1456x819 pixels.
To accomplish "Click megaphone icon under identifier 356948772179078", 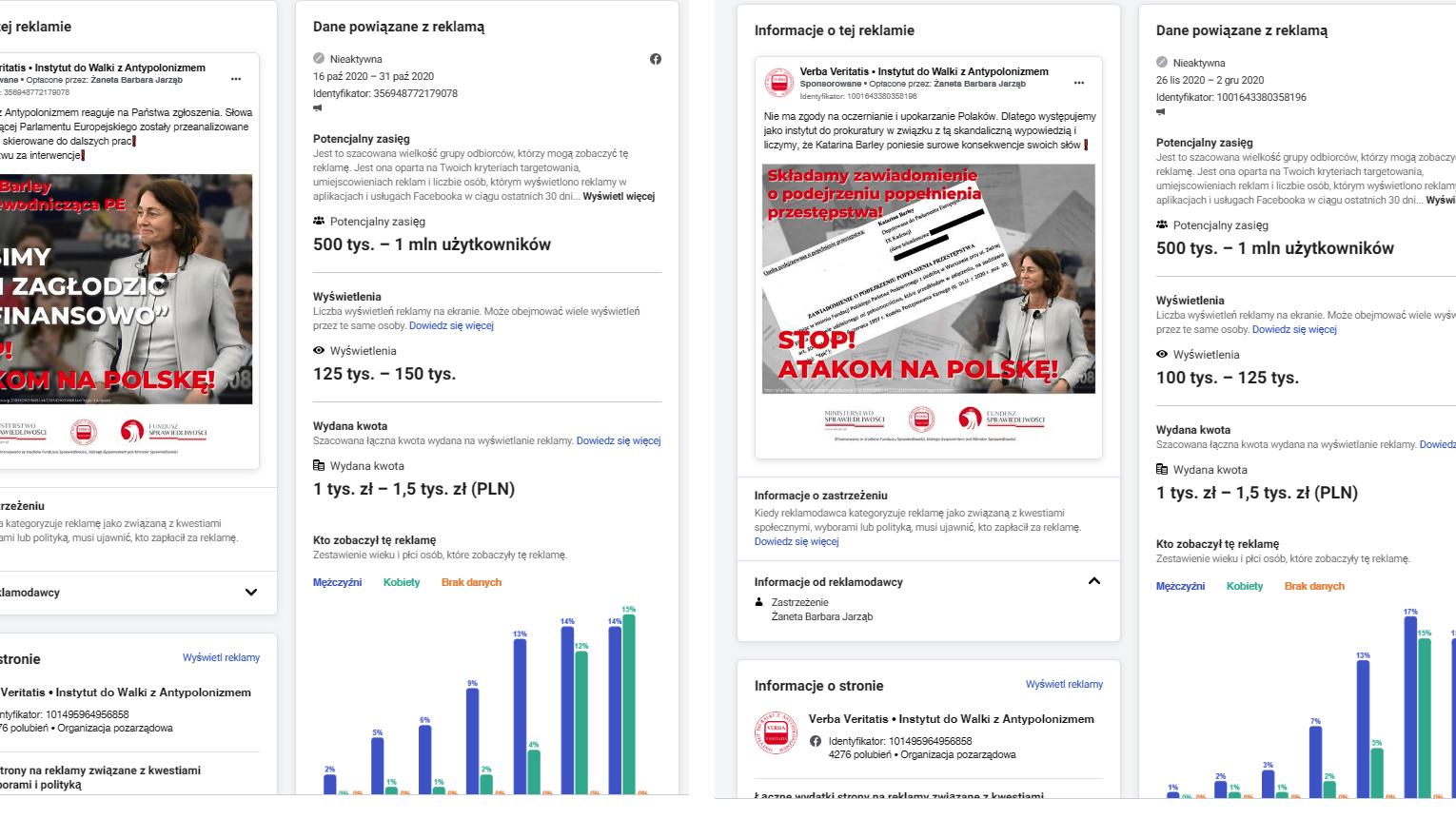I will [318, 108].
